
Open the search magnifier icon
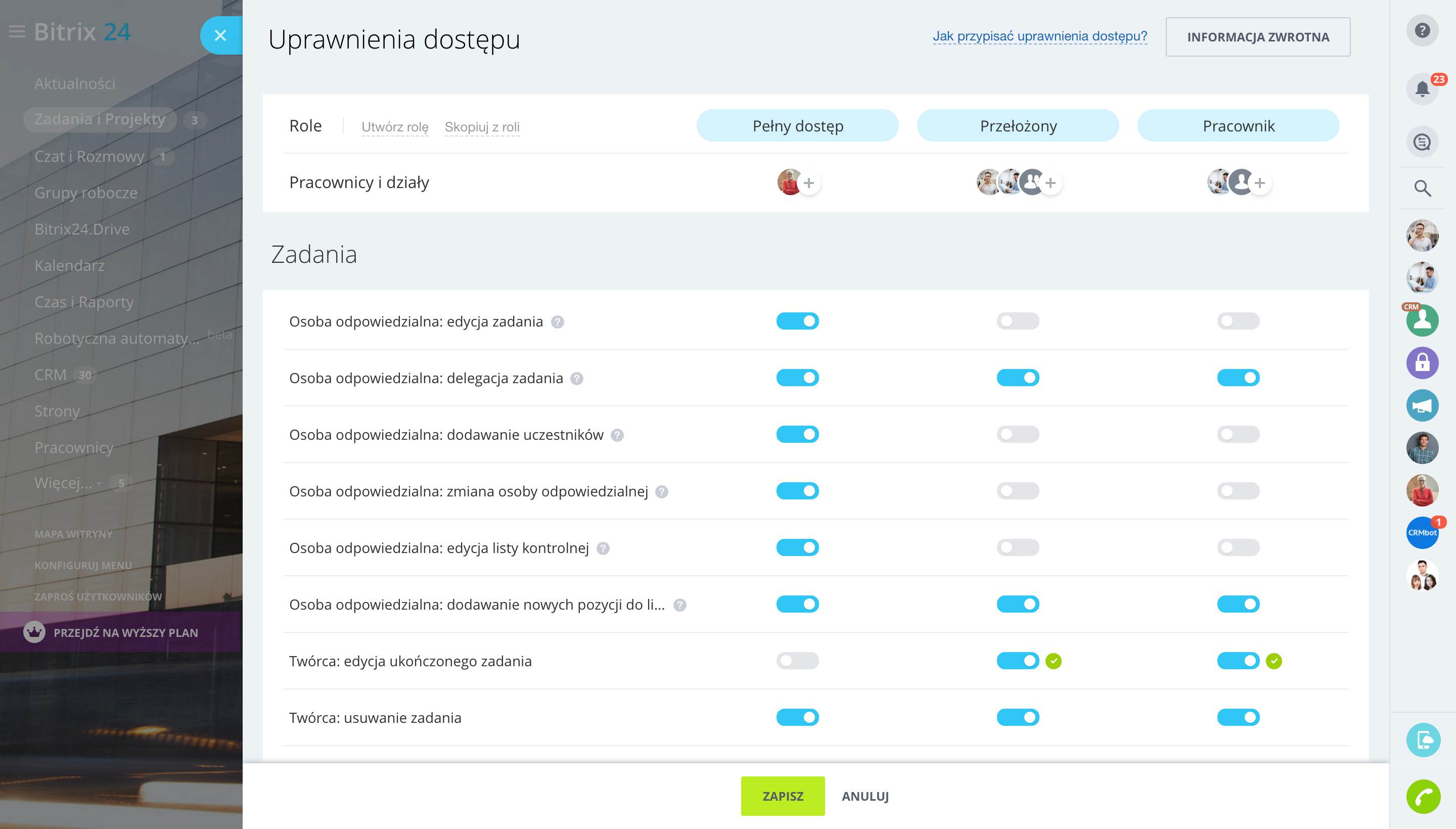pyautogui.click(x=1422, y=189)
